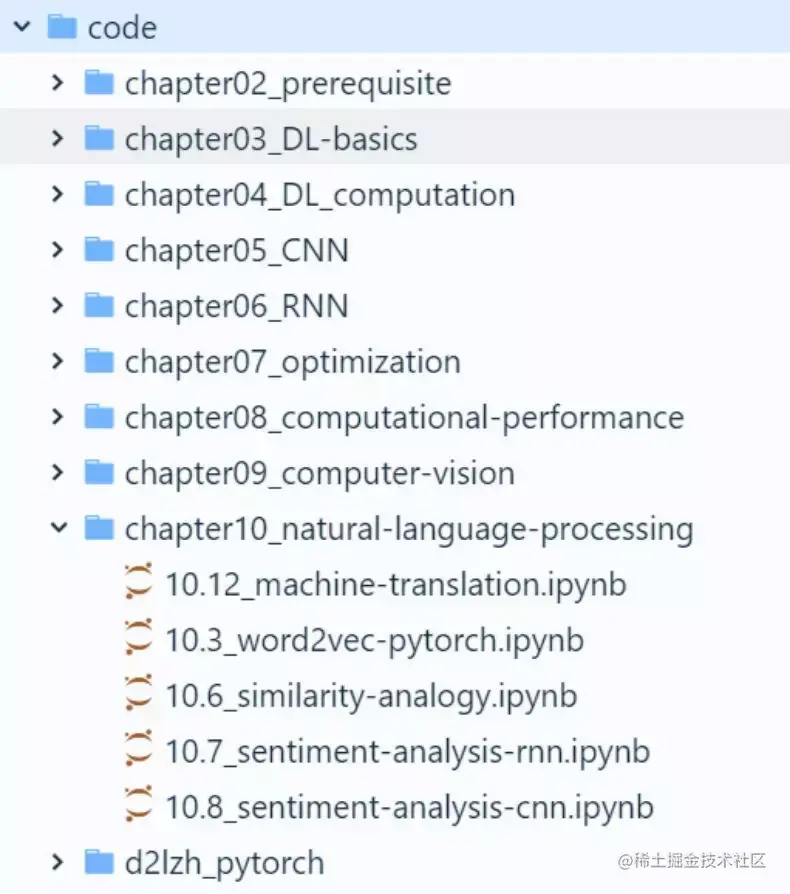The height and width of the screenshot is (894, 790).
Task: Open 10.8_sentiment-analysis-cnn.ipynb file name
Action: coord(409,808)
